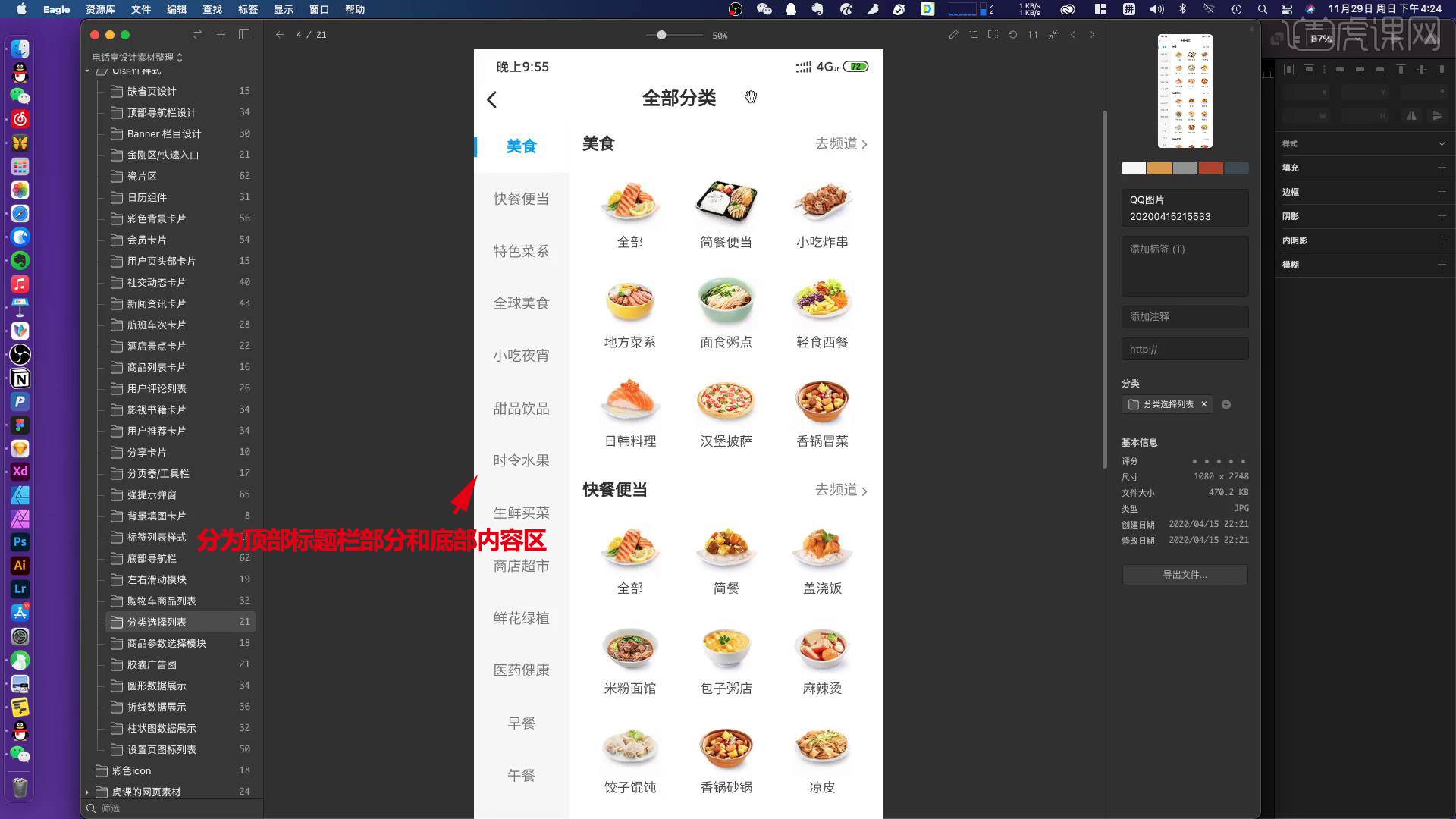Open Adobe XD from the Dock
The height and width of the screenshot is (819, 1456).
pos(20,472)
